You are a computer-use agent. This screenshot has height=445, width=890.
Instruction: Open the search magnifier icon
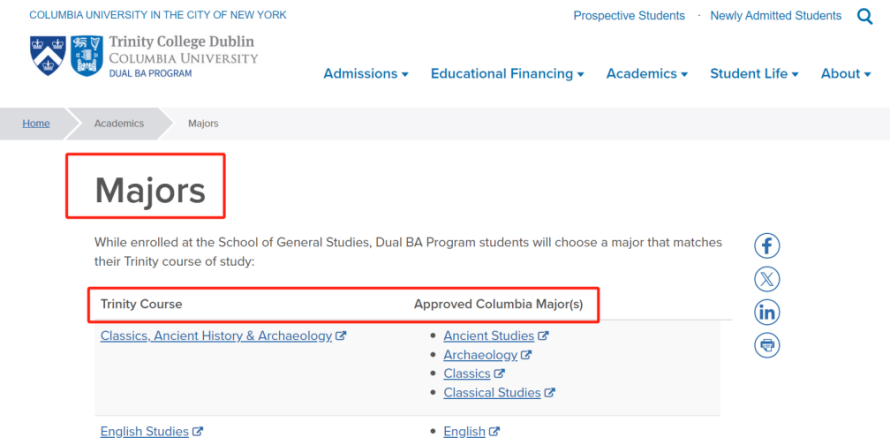coord(864,16)
